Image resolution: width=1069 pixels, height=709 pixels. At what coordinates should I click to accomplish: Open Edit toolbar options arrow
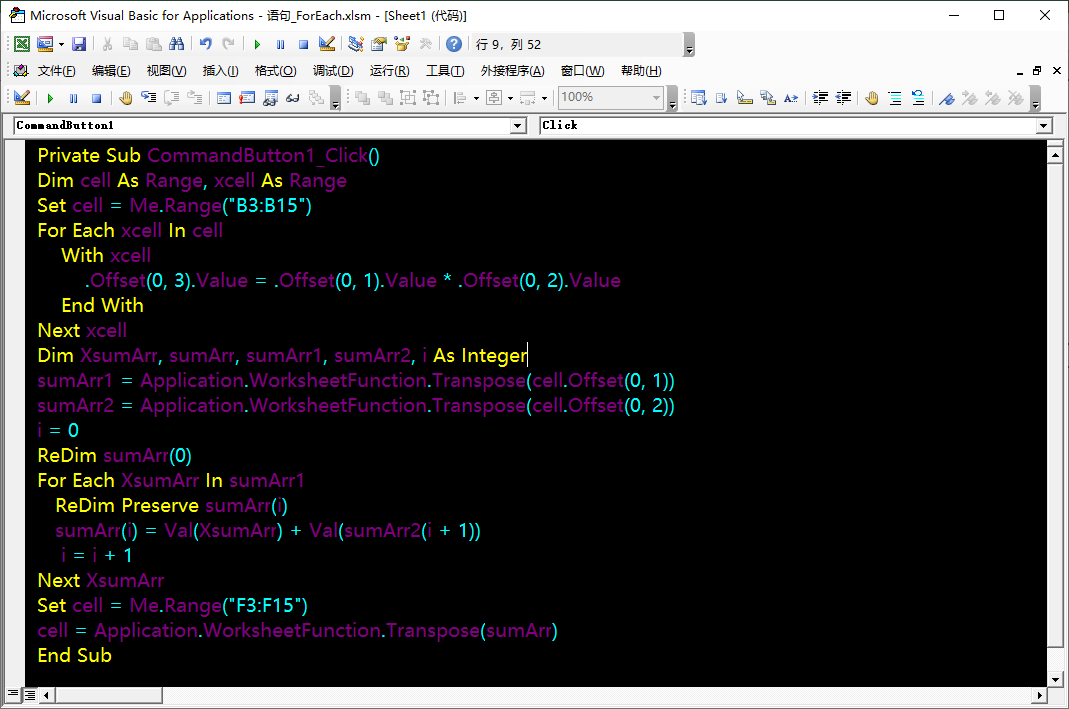(x=1036, y=98)
